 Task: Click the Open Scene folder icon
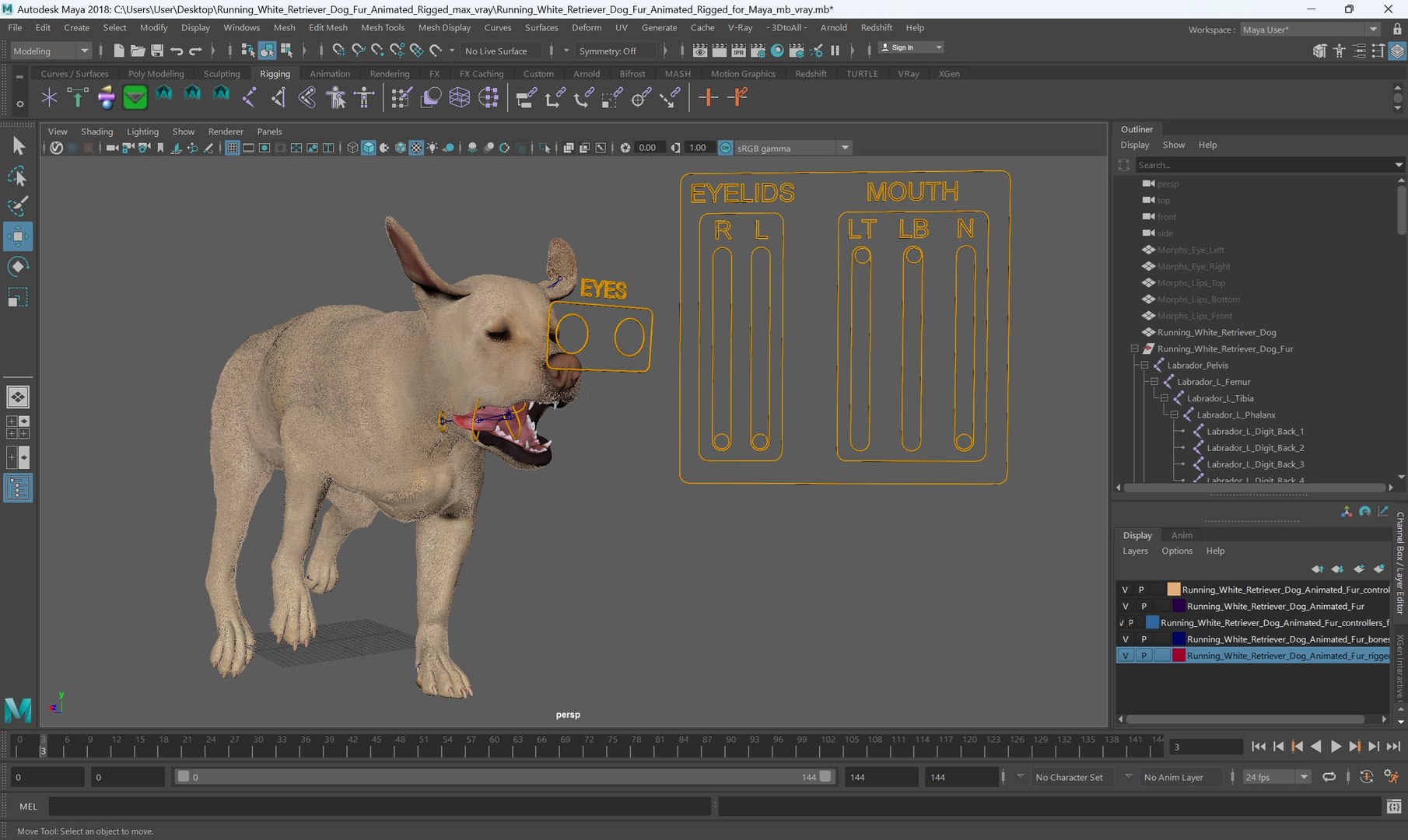click(138, 51)
